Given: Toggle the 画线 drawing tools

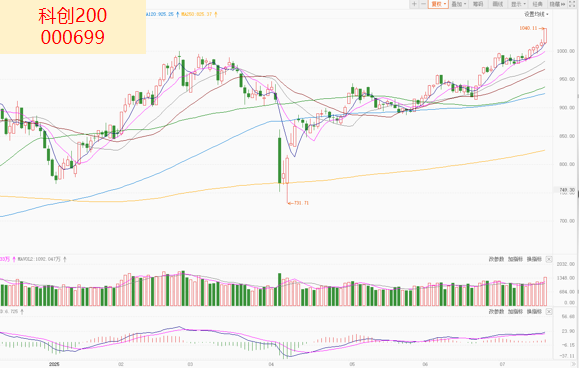Looking at the screenshot, I should click(x=498, y=4).
